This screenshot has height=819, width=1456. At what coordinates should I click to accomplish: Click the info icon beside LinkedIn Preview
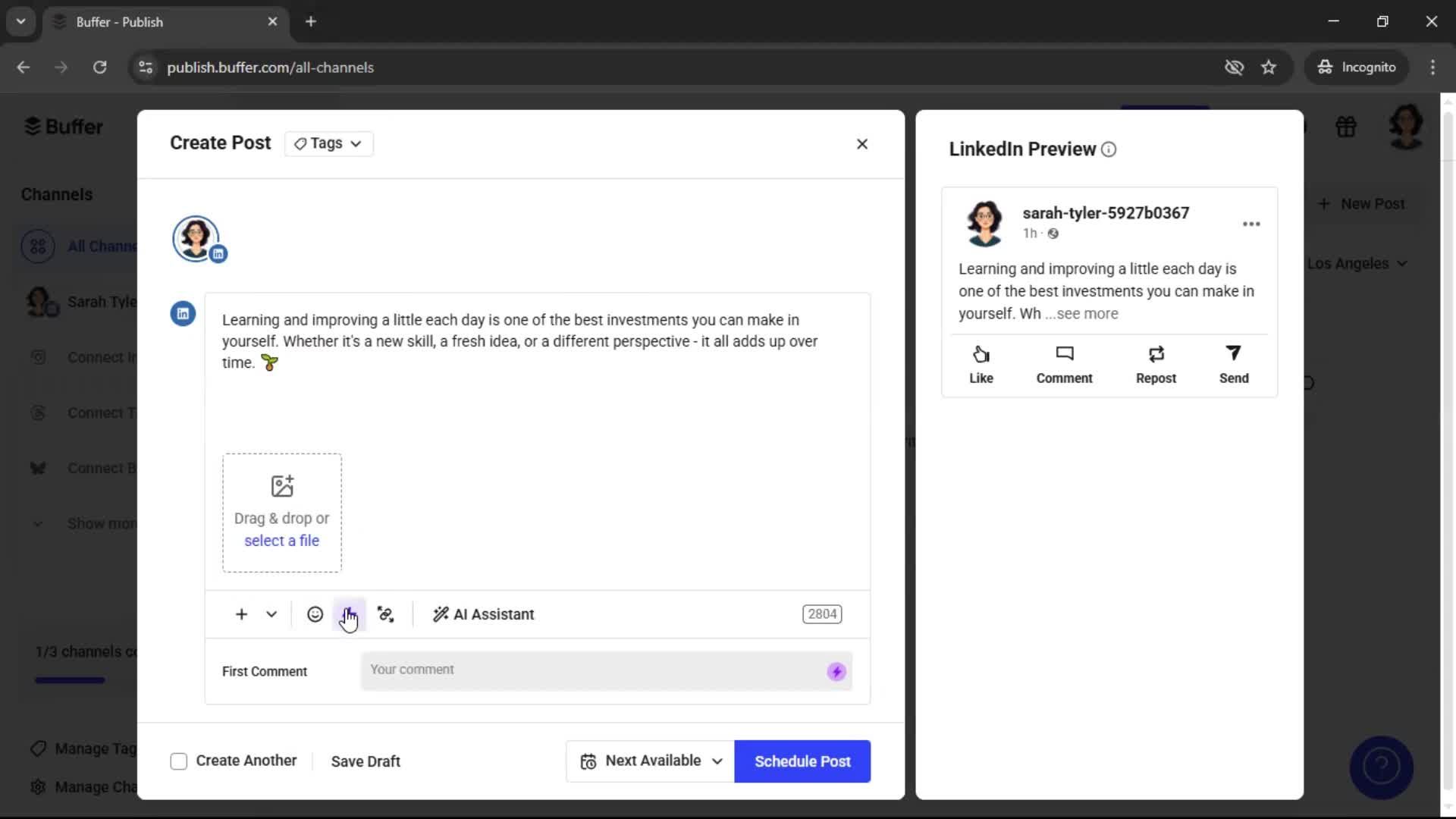click(x=1108, y=149)
